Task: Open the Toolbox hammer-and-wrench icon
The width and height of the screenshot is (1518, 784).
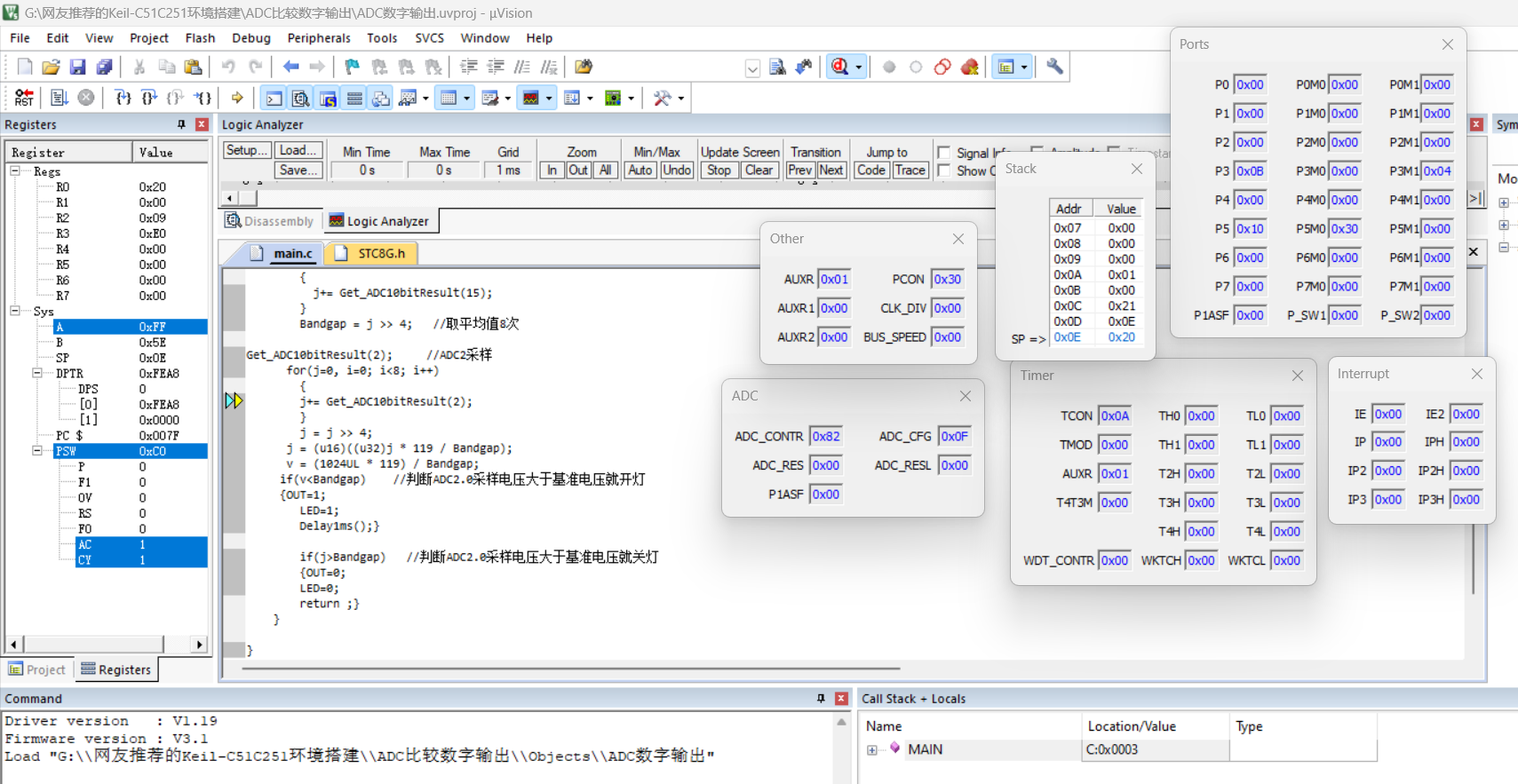Action: coord(662,98)
